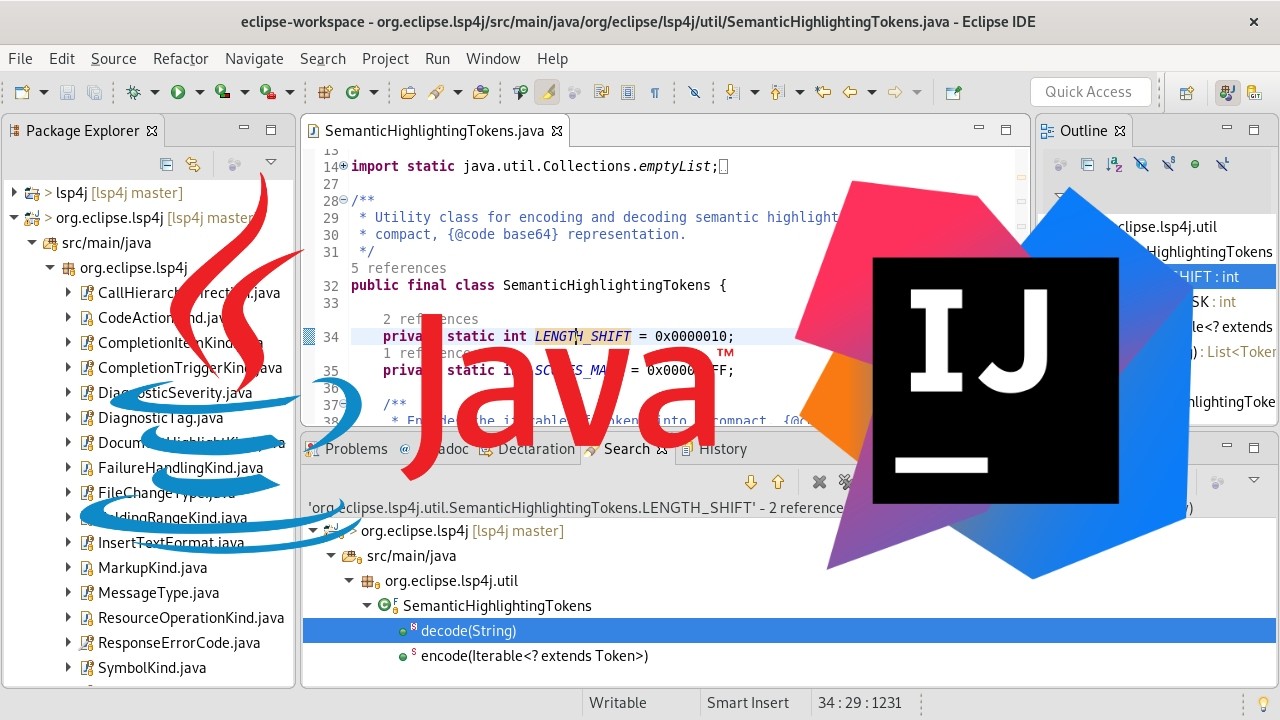
Task: Click the External Tools run icon
Action: [x=268, y=92]
